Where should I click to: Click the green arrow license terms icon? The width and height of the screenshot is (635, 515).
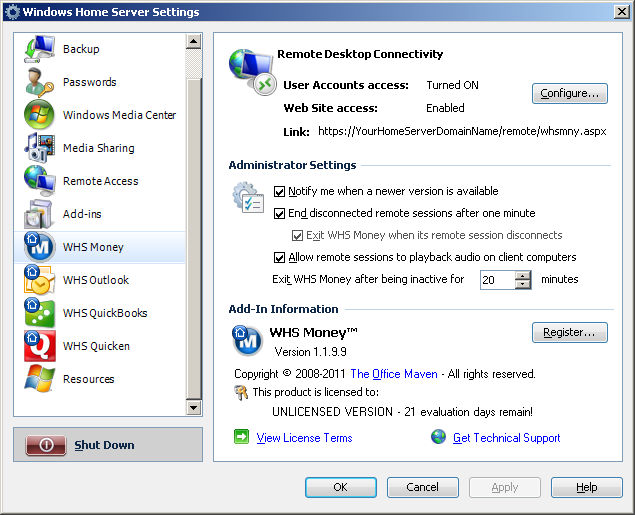tap(241, 437)
